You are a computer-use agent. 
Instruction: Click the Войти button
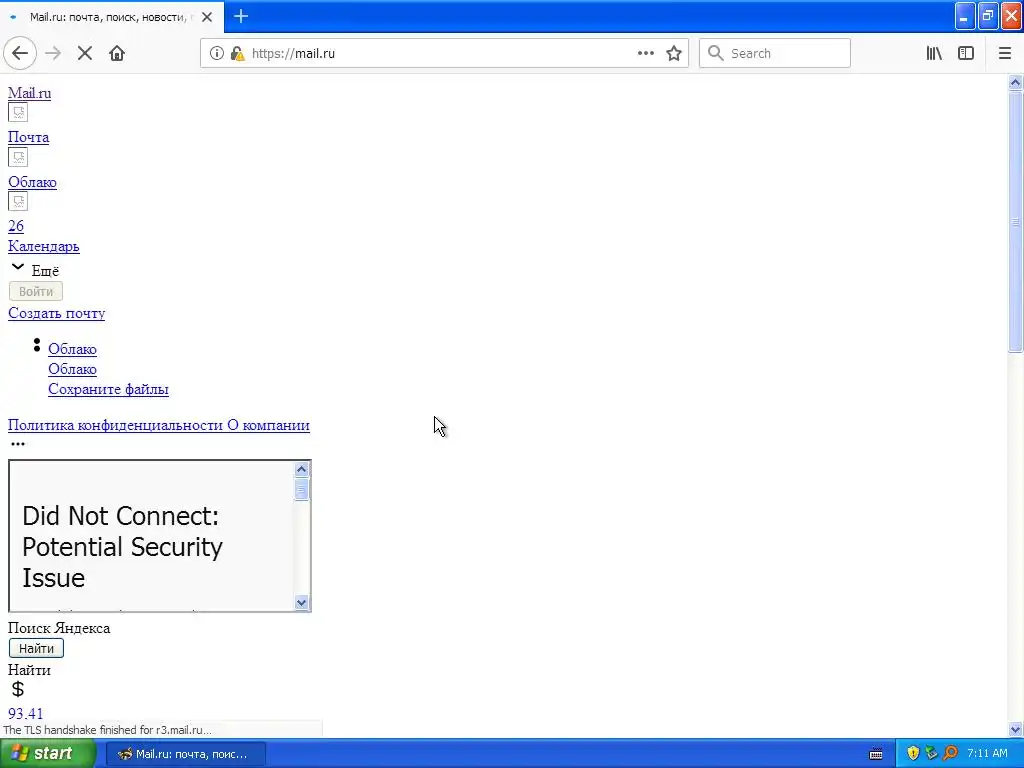[x=36, y=291]
